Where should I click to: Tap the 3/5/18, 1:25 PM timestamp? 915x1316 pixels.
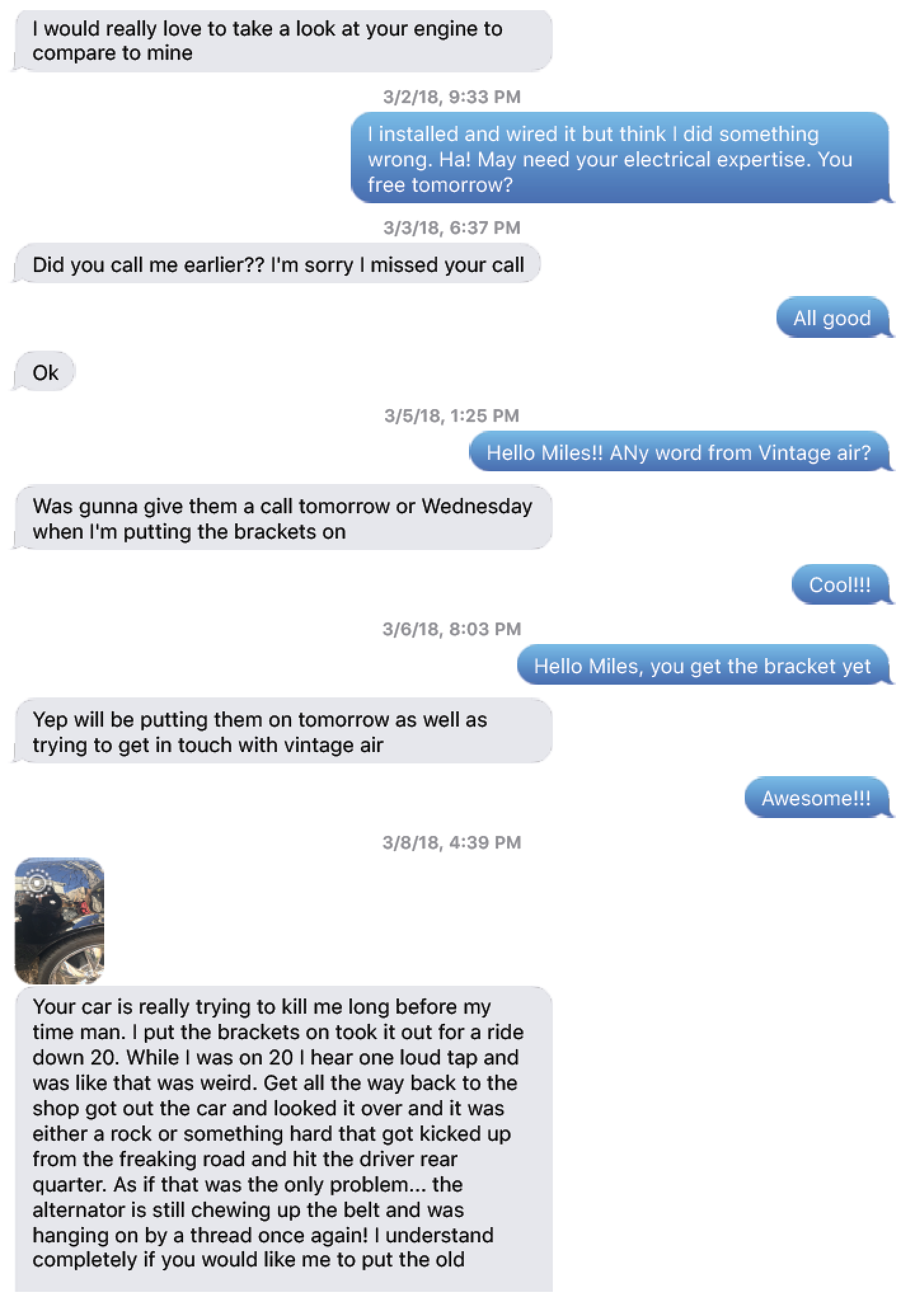(x=452, y=415)
